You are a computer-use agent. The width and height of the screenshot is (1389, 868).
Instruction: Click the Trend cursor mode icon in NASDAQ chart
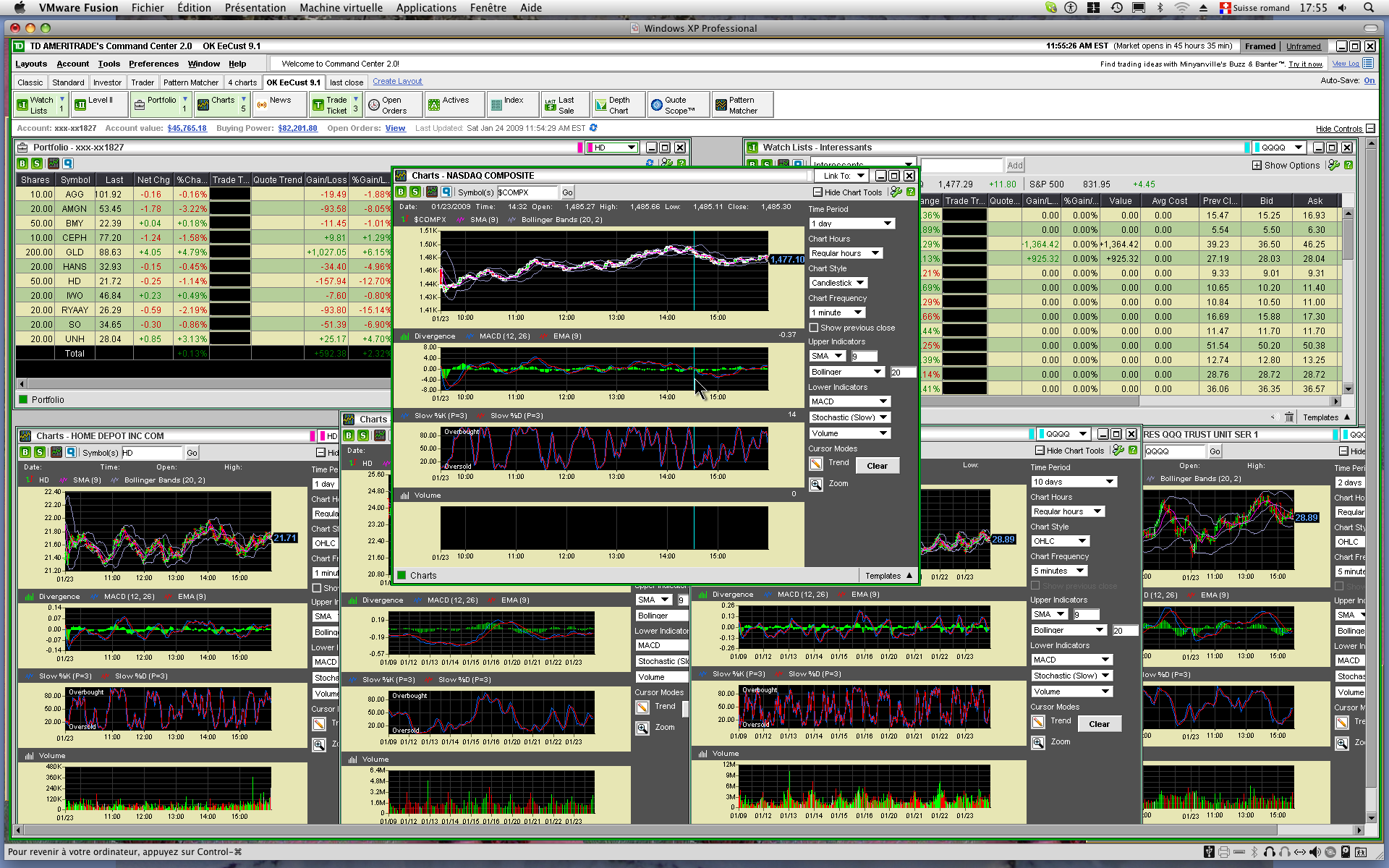[x=816, y=464]
